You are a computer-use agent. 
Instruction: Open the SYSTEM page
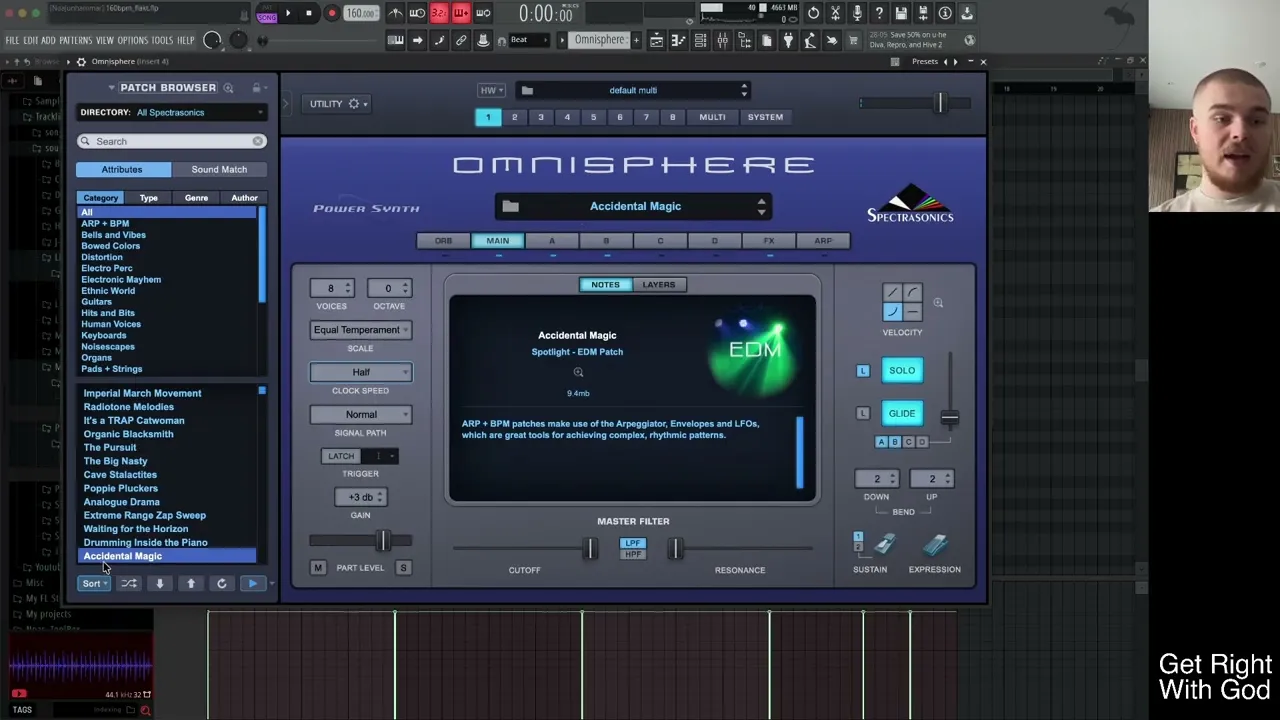point(765,117)
